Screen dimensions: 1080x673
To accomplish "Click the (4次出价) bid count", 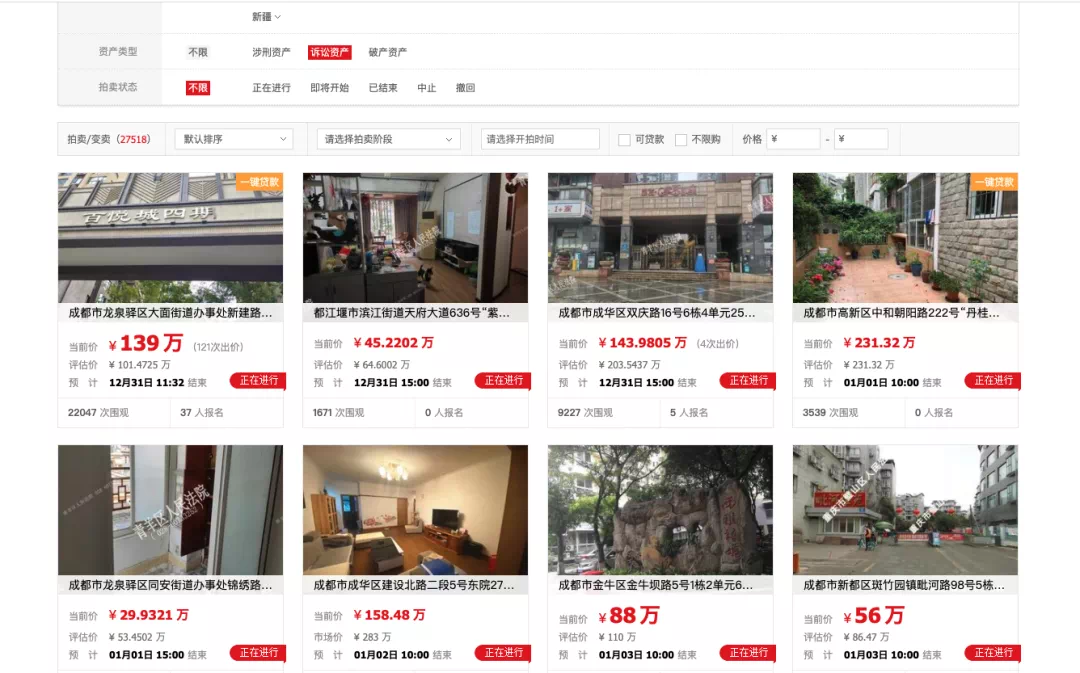I will (717, 344).
